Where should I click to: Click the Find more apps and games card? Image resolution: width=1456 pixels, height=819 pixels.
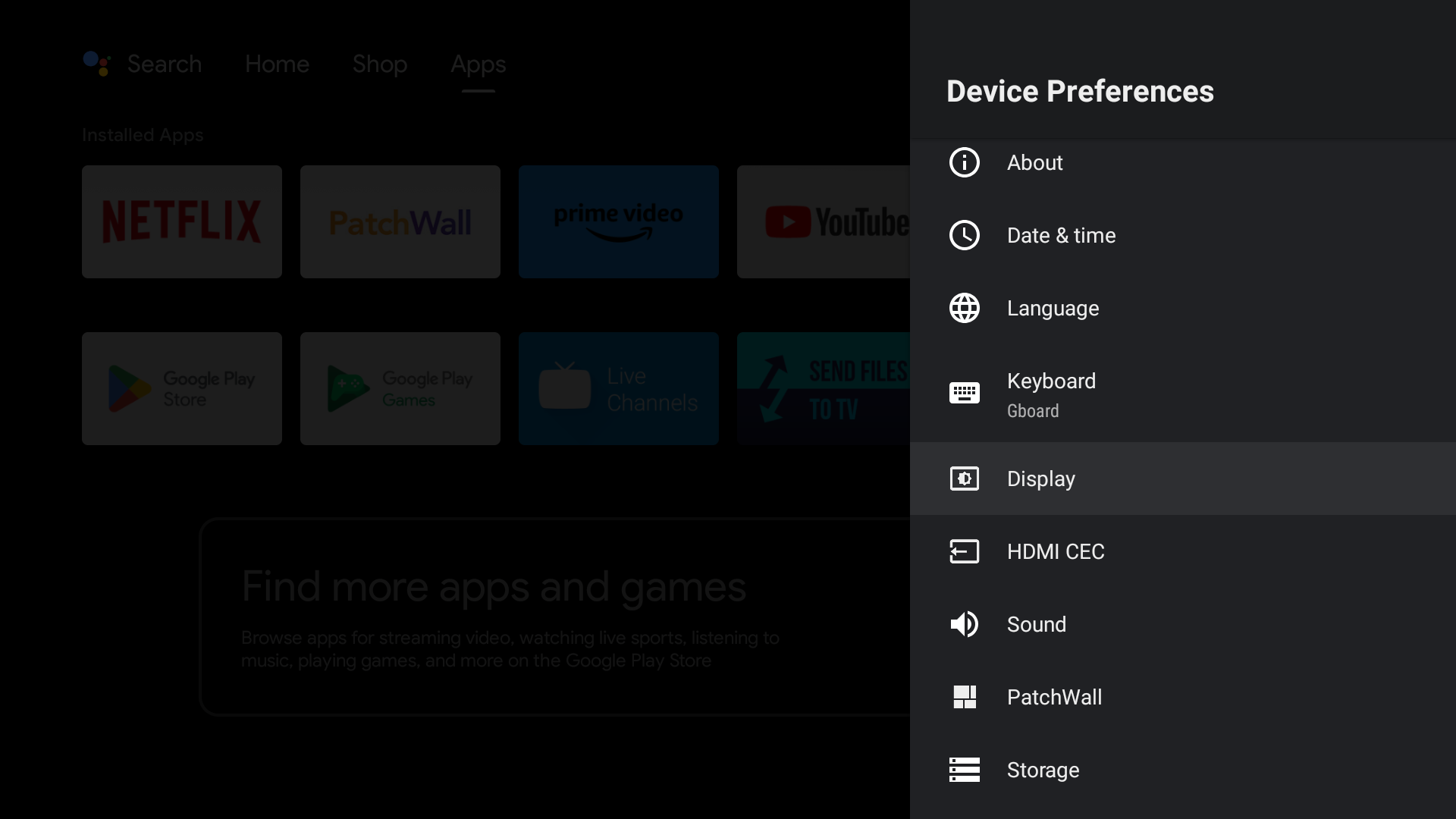(555, 617)
